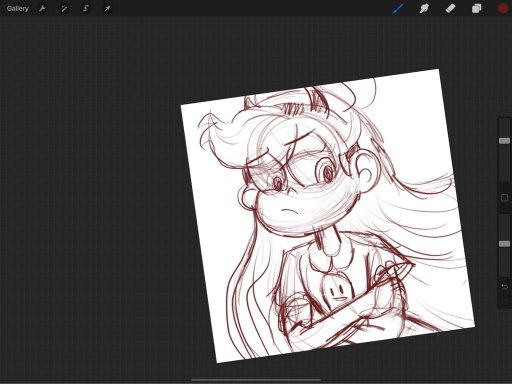Select the Smudge tool
Image resolution: width=512 pixels, height=384 pixels.
[424, 9]
